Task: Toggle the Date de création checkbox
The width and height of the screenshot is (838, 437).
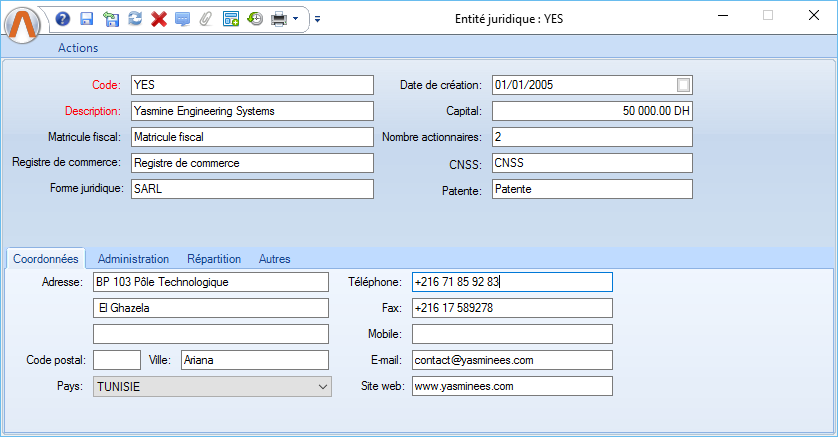Action: pos(684,85)
